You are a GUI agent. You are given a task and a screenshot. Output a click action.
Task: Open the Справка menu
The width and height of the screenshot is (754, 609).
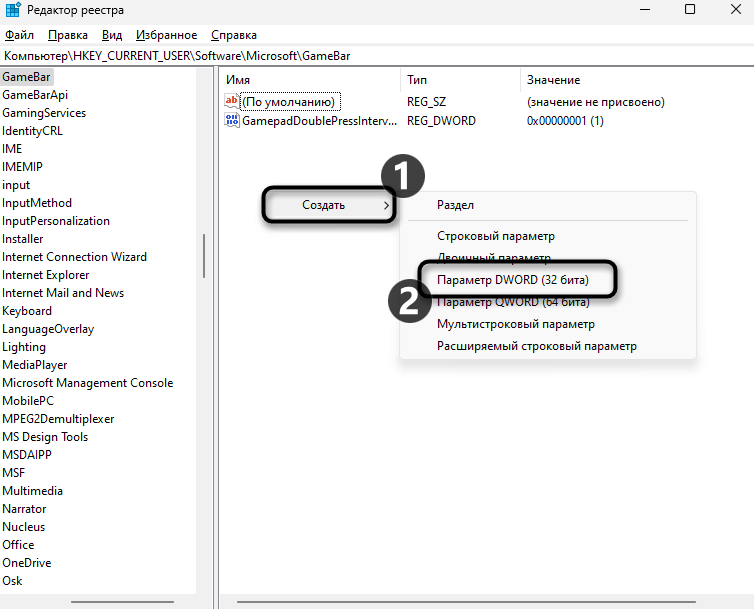(234, 35)
